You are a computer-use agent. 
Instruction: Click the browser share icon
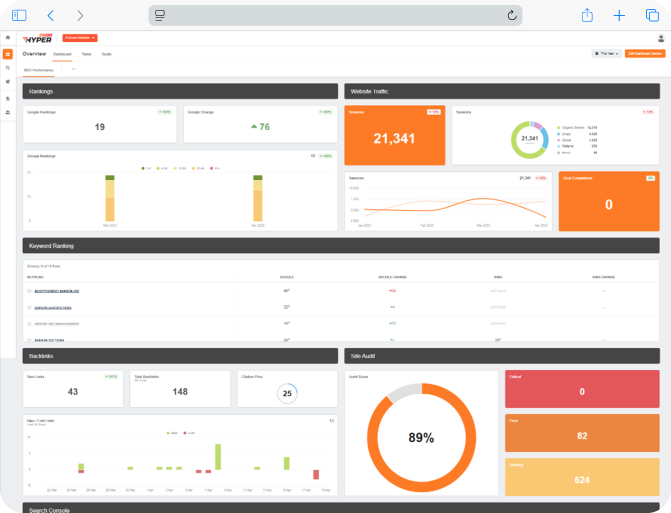(587, 15)
